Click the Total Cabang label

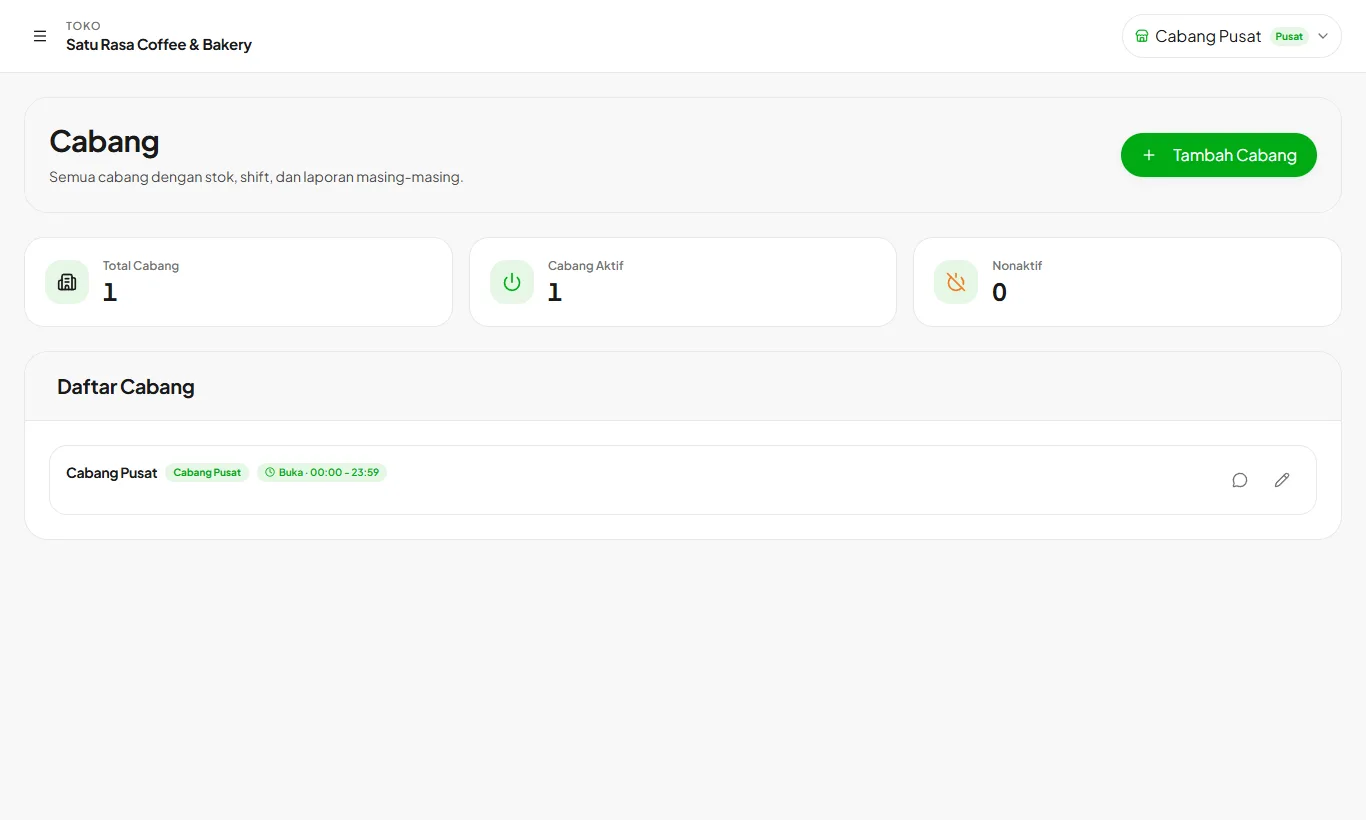[x=141, y=266]
